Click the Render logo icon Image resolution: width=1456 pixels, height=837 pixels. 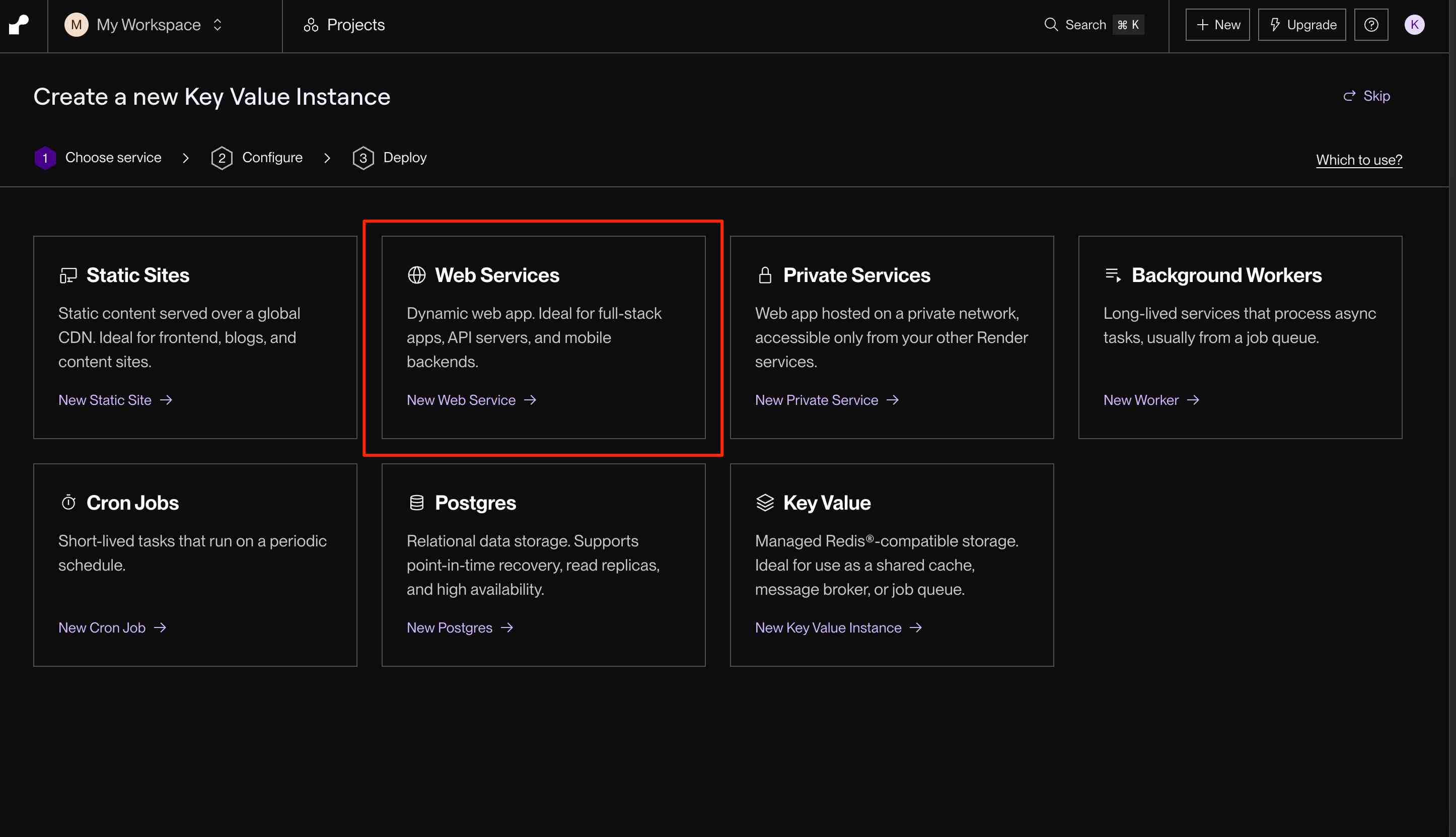click(x=19, y=25)
